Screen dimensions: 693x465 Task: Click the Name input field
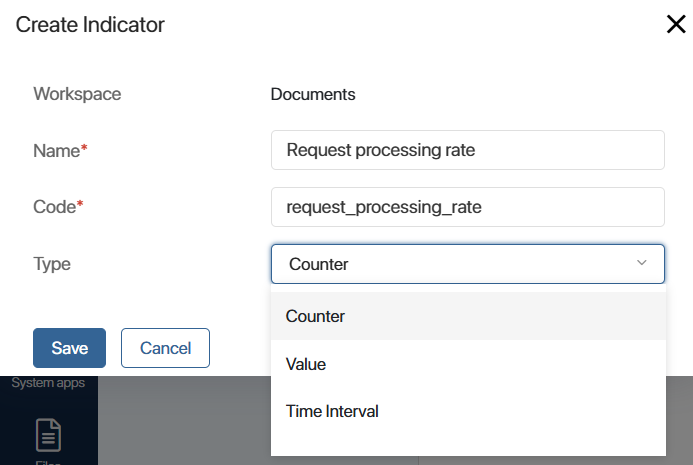[x=468, y=150]
